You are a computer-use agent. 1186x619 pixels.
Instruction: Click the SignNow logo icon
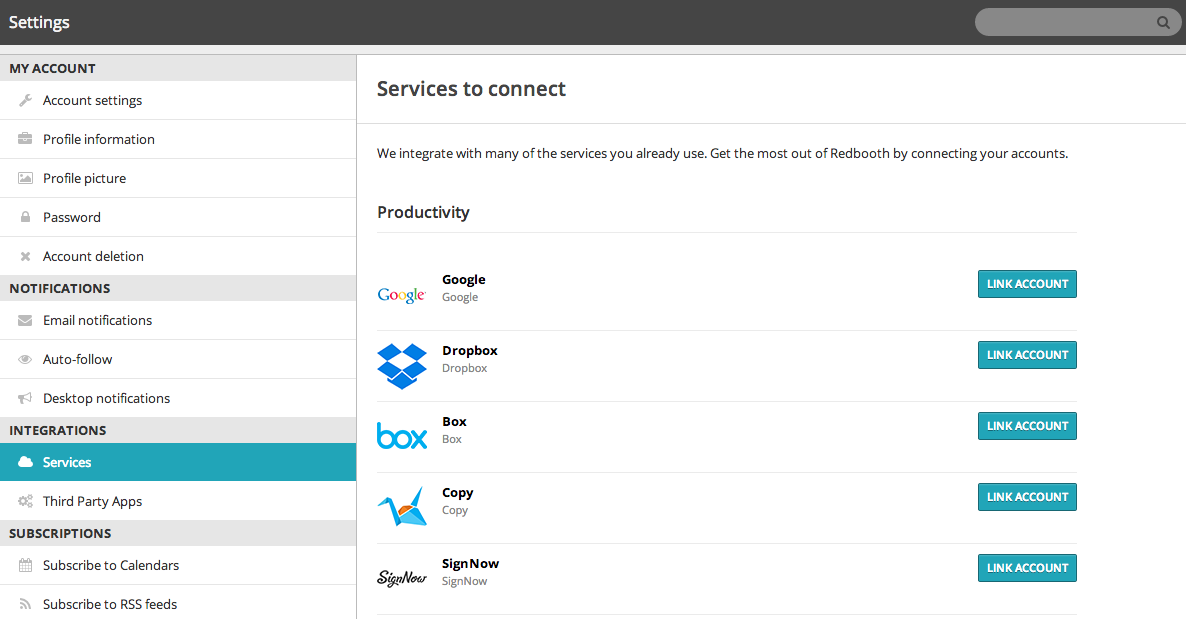pos(402,578)
